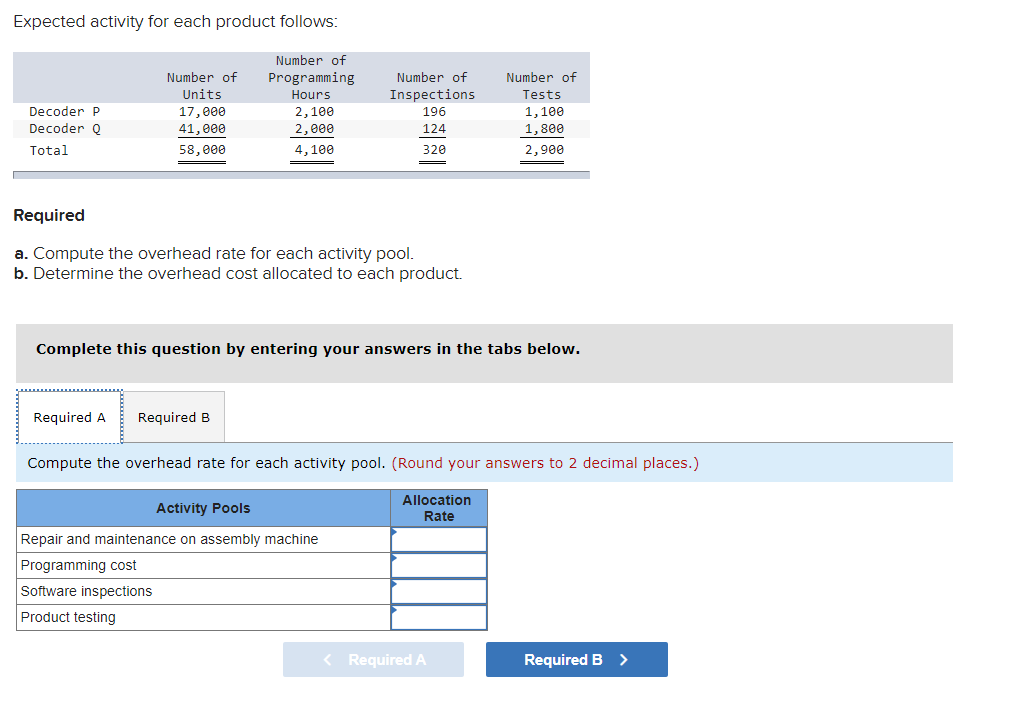The width and height of the screenshot is (1009, 713).
Task: Open the blue flag marker on Software inspections
Action: (394, 583)
